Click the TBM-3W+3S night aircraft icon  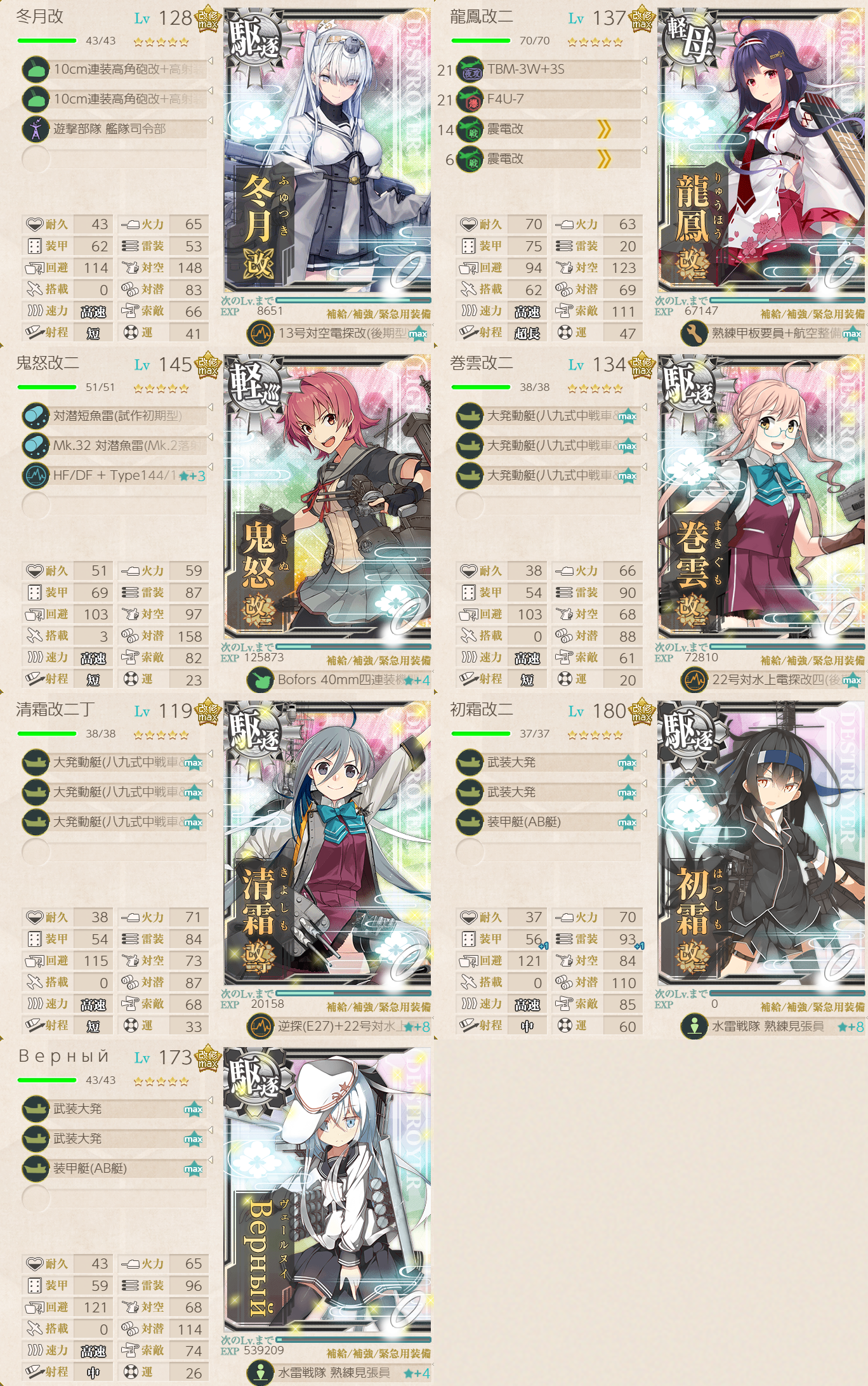pyautogui.click(x=470, y=69)
